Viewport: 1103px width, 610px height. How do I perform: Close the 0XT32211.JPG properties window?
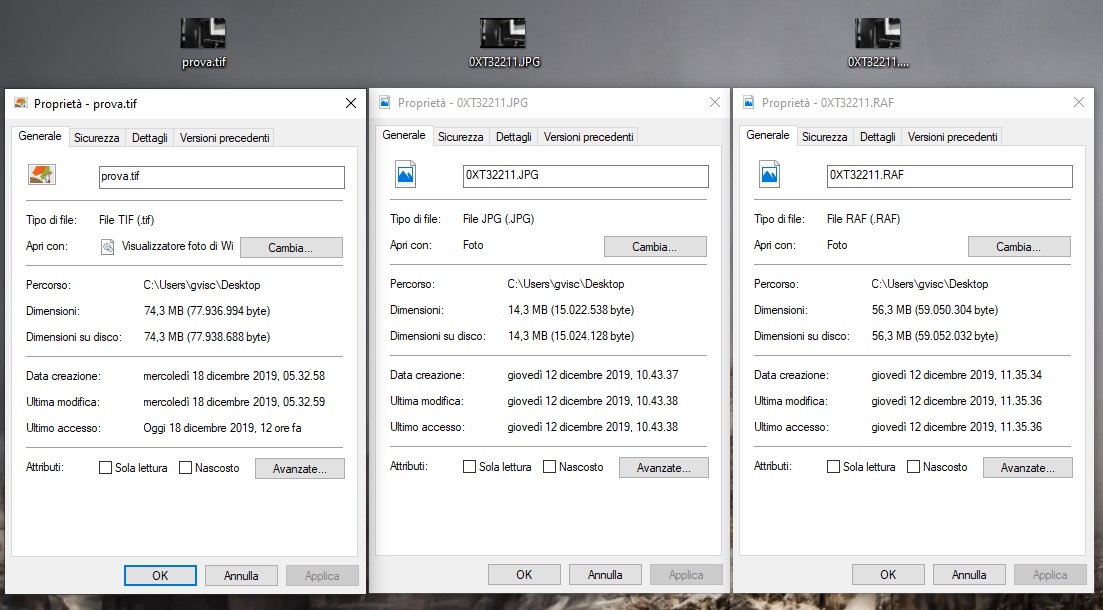714,102
